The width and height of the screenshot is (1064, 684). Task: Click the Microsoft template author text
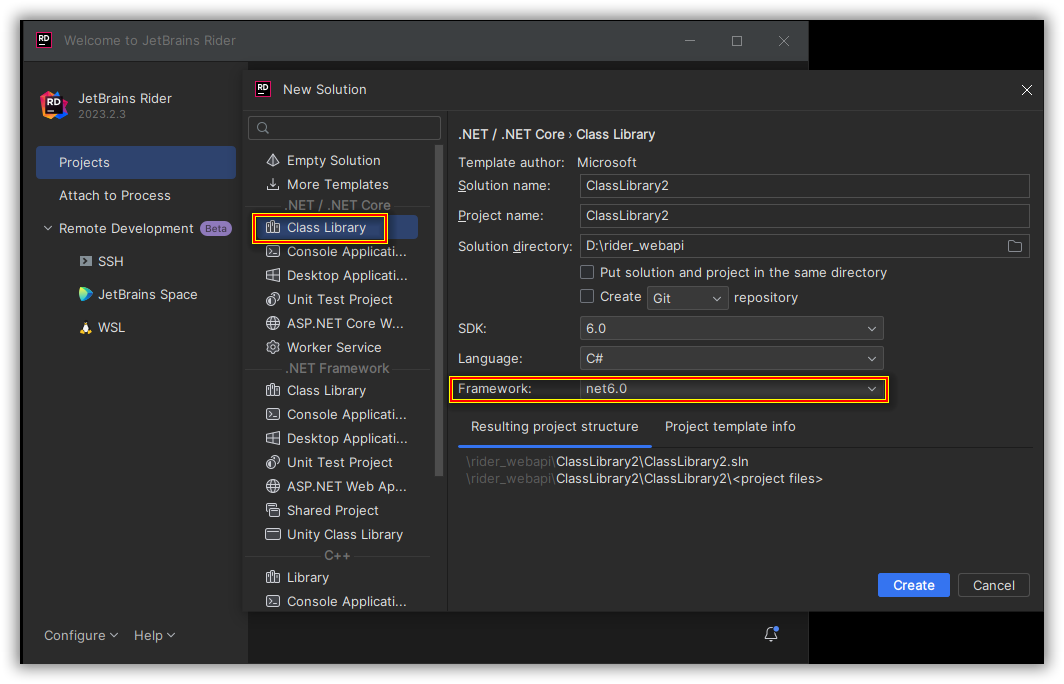click(x=607, y=162)
